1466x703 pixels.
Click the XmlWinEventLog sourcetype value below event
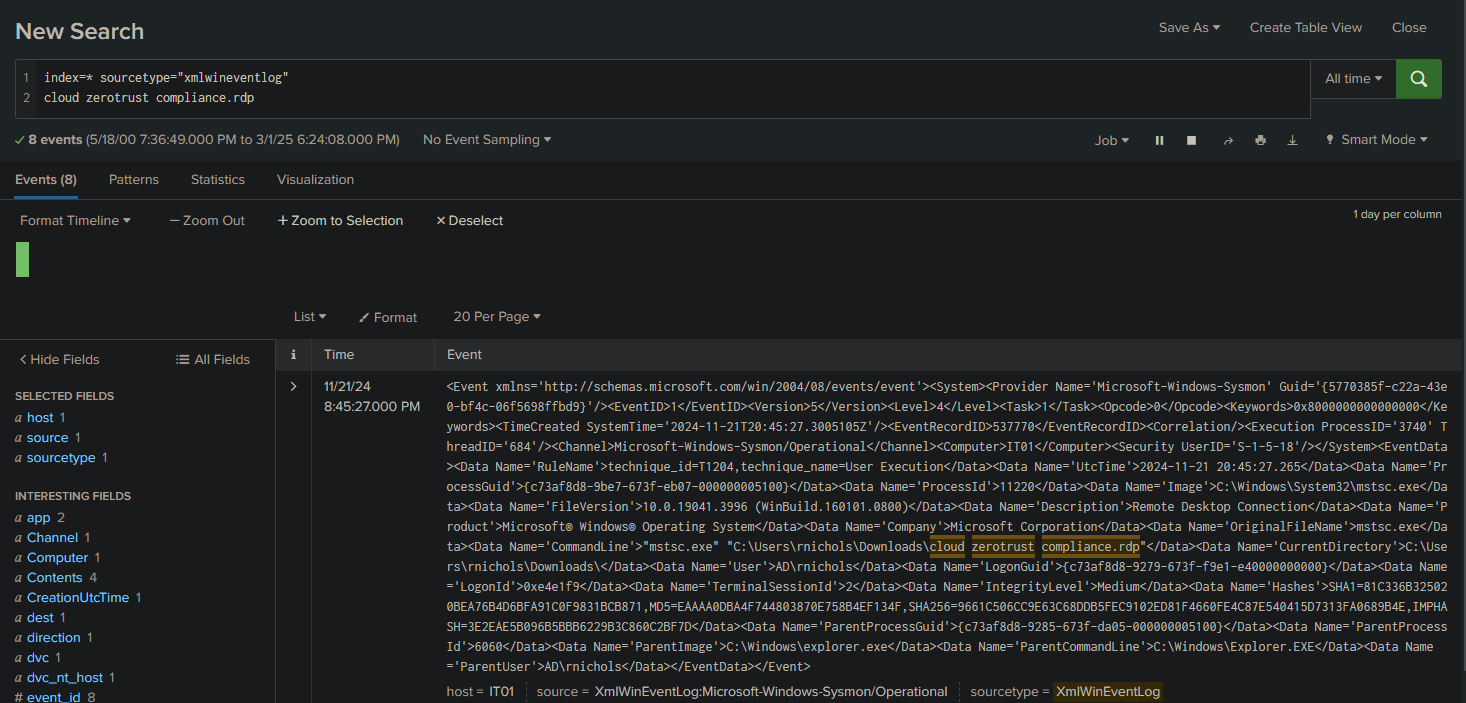pyautogui.click(x=1108, y=691)
